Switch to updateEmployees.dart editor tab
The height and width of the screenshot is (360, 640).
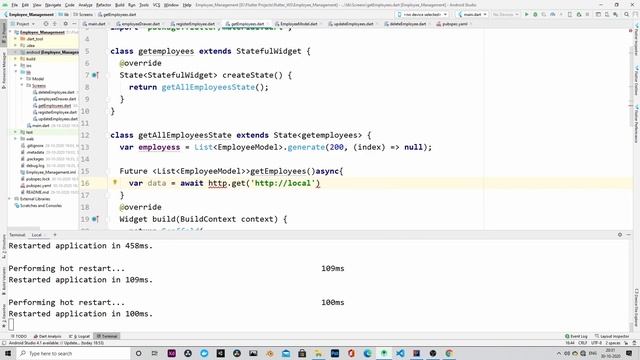[x=351, y=24]
